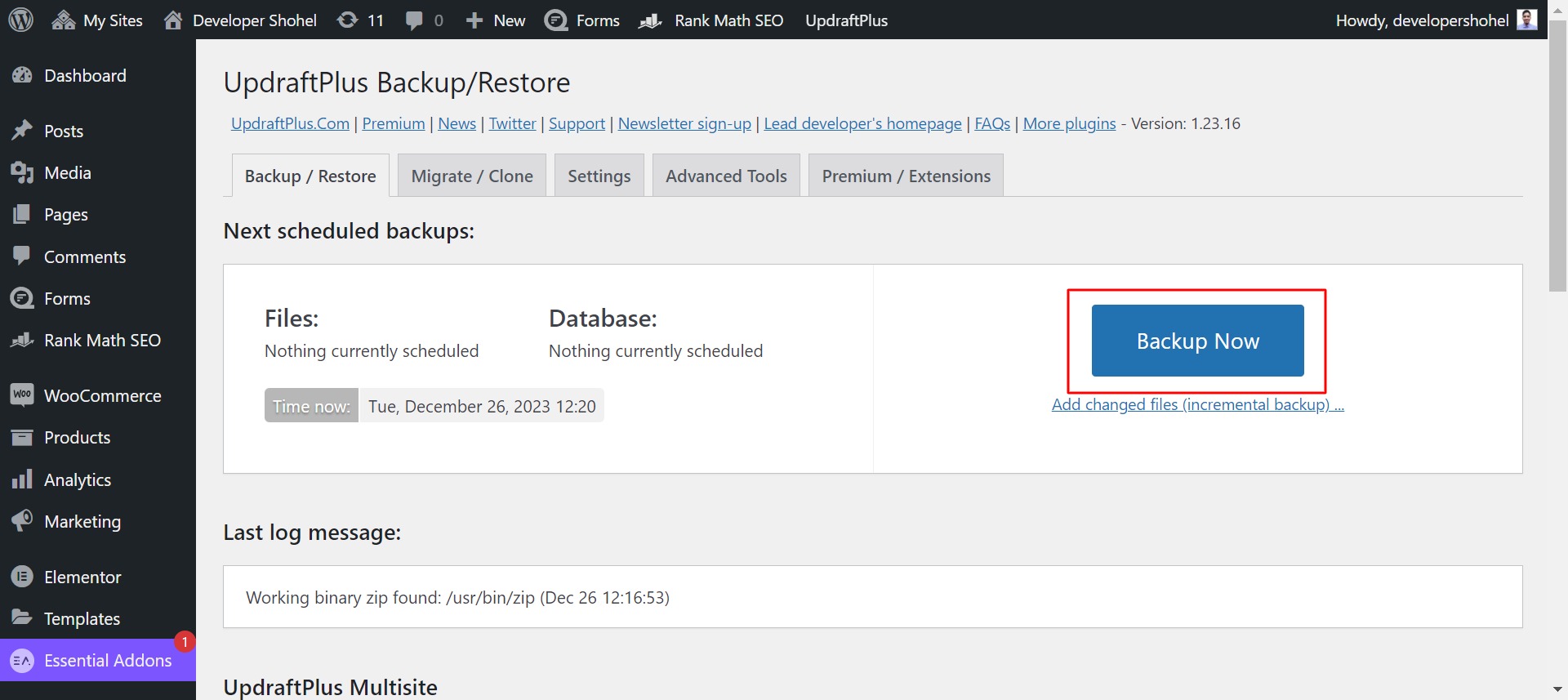Image resolution: width=1568 pixels, height=700 pixels.
Task: Open UpdraftPlus in the admin bar
Action: (846, 20)
